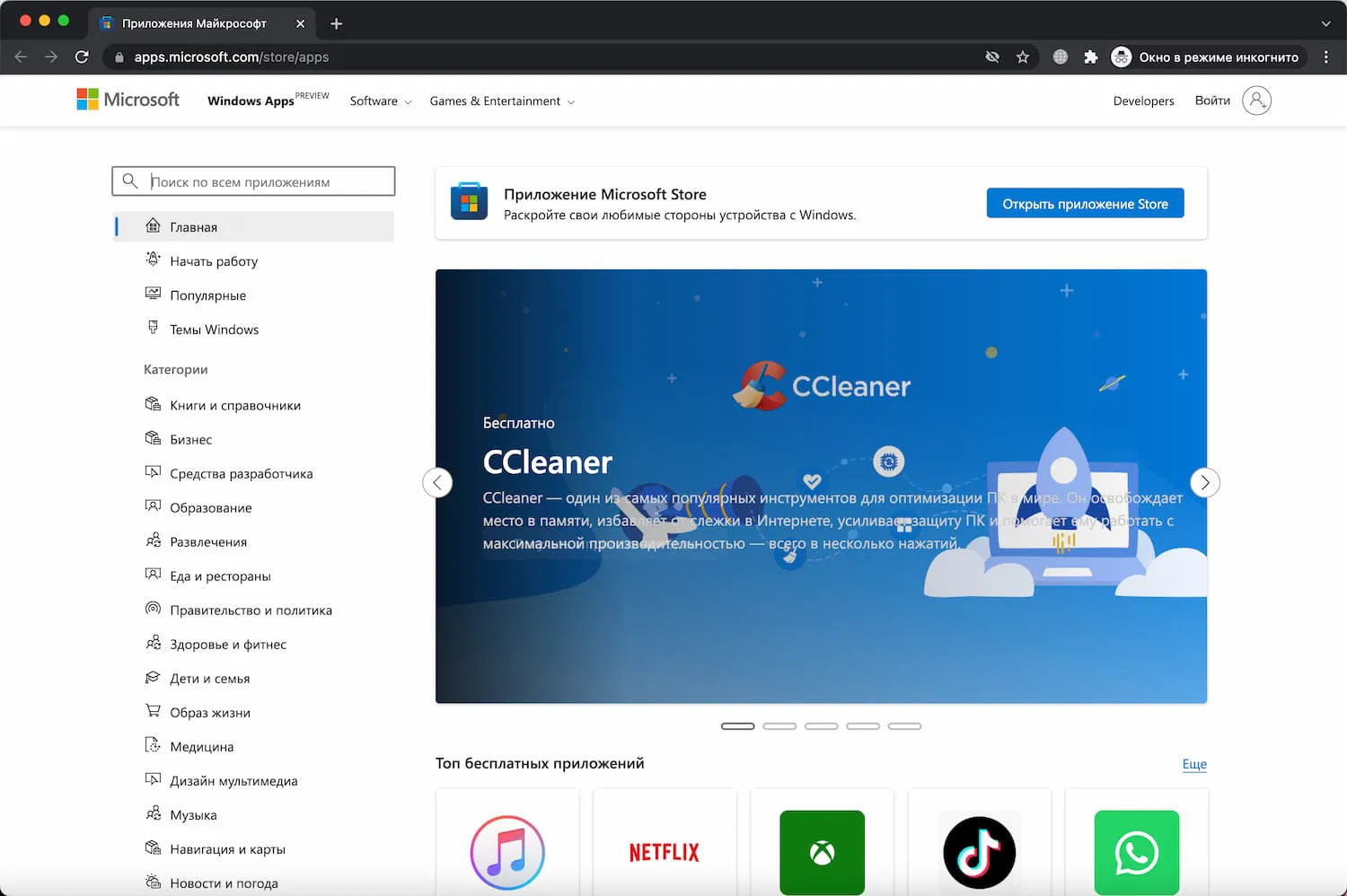Click the Музыка category icon

pyautogui.click(x=153, y=814)
